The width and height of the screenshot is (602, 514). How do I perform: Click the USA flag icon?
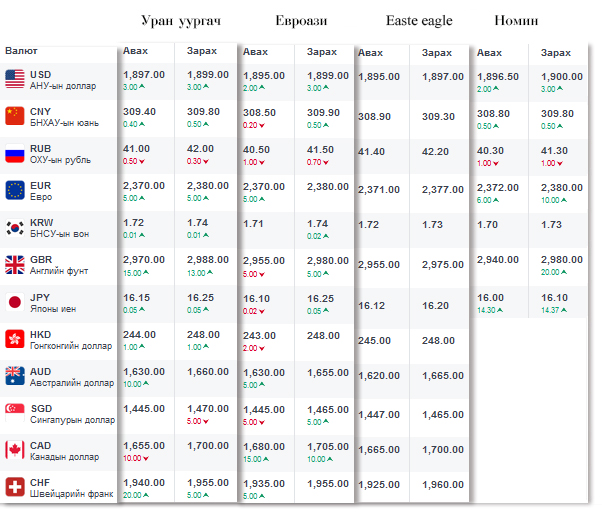click(x=14, y=79)
